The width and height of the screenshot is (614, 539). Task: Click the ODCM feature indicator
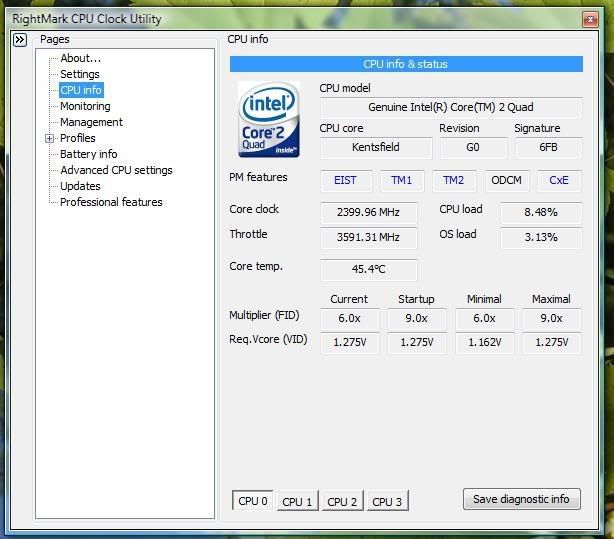[507, 181]
